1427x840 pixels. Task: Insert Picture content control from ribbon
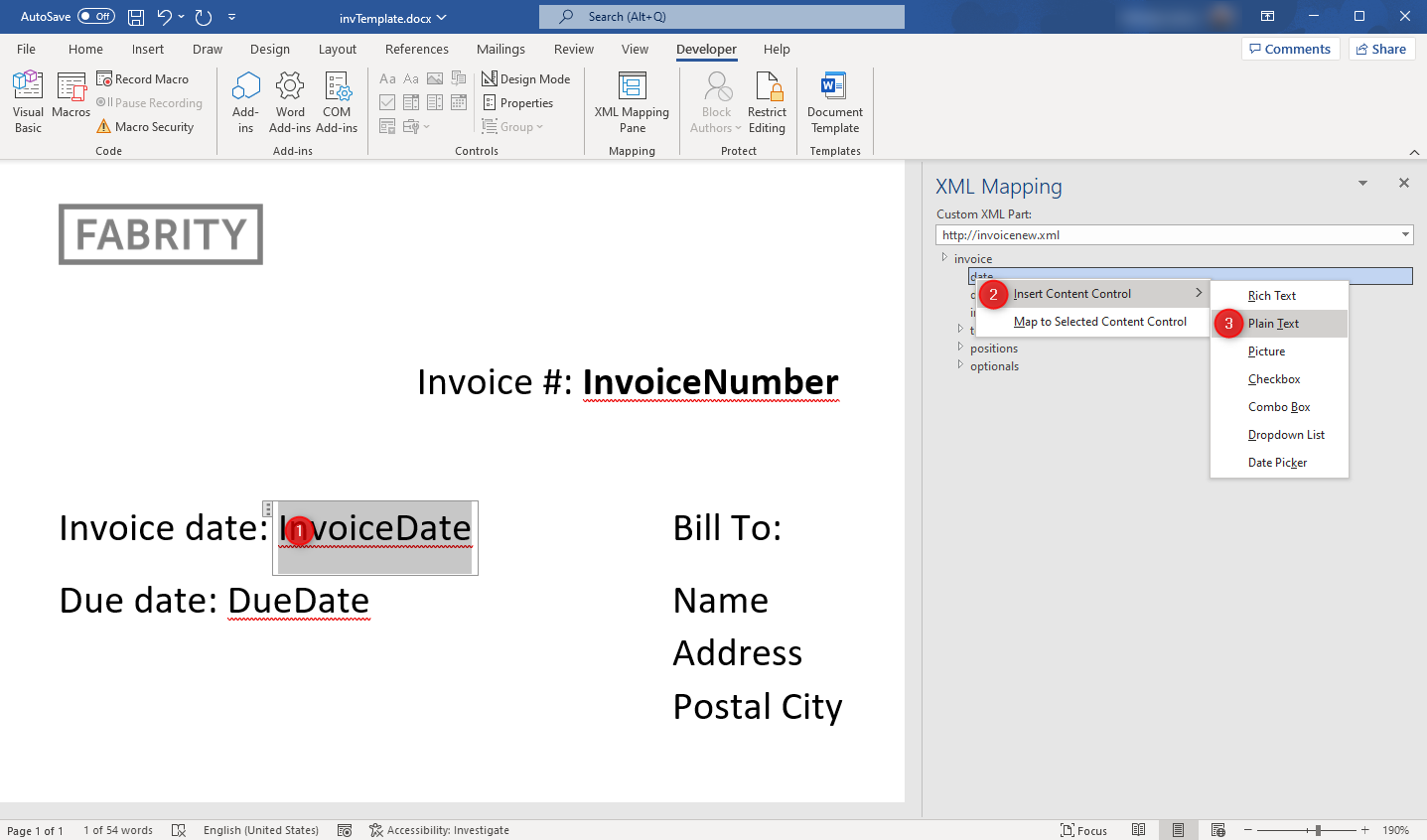coord(435,78)
